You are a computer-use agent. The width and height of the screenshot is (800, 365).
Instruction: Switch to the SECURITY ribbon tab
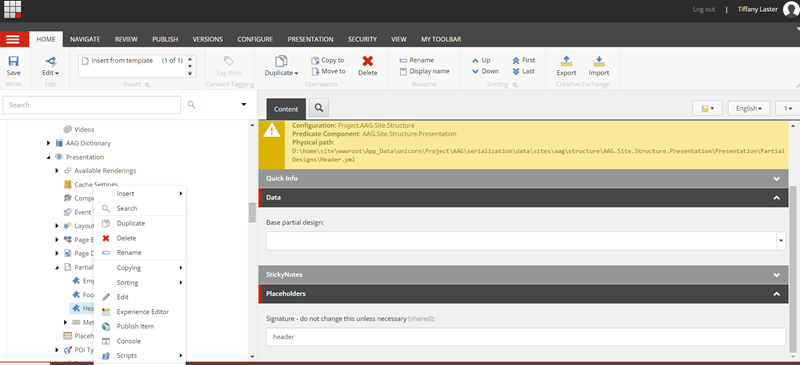coord(362,39)
